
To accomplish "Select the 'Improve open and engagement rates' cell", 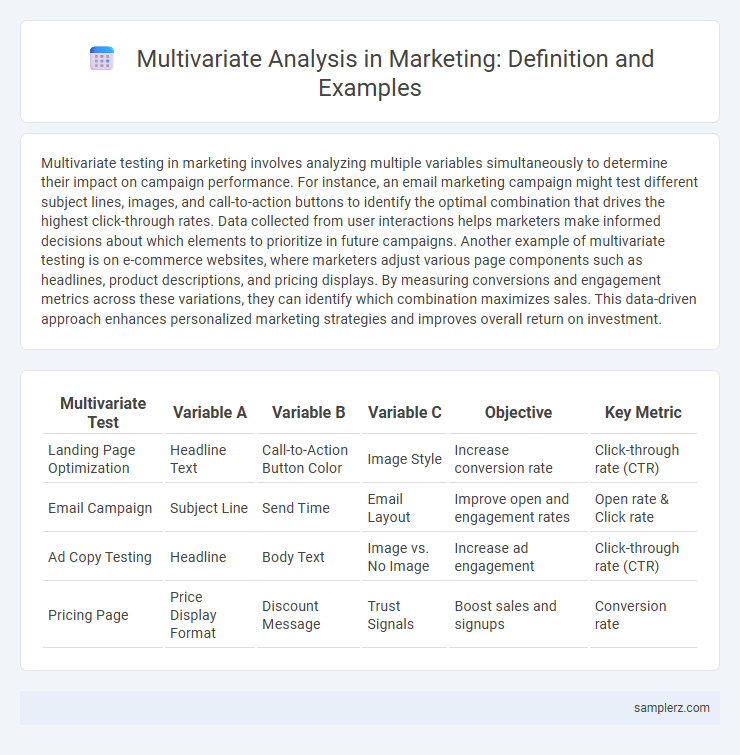I will point(519,508).
